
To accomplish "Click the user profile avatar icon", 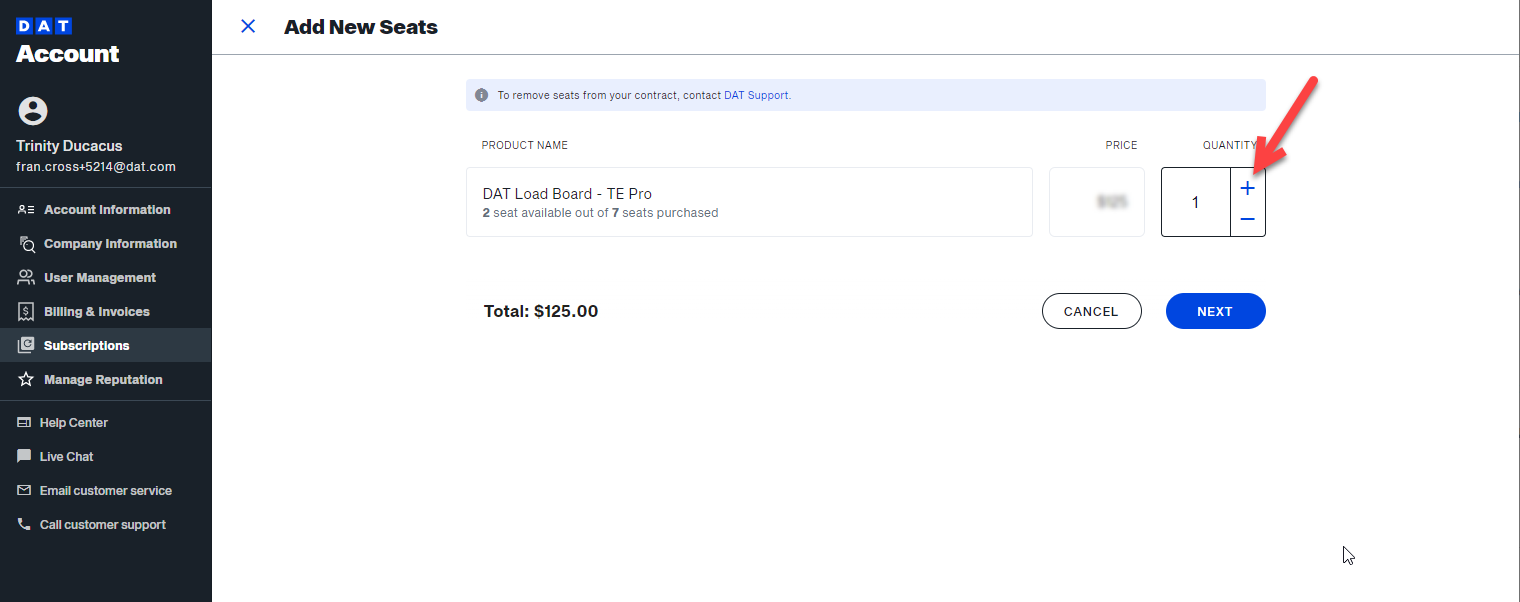I will [33, 111].
